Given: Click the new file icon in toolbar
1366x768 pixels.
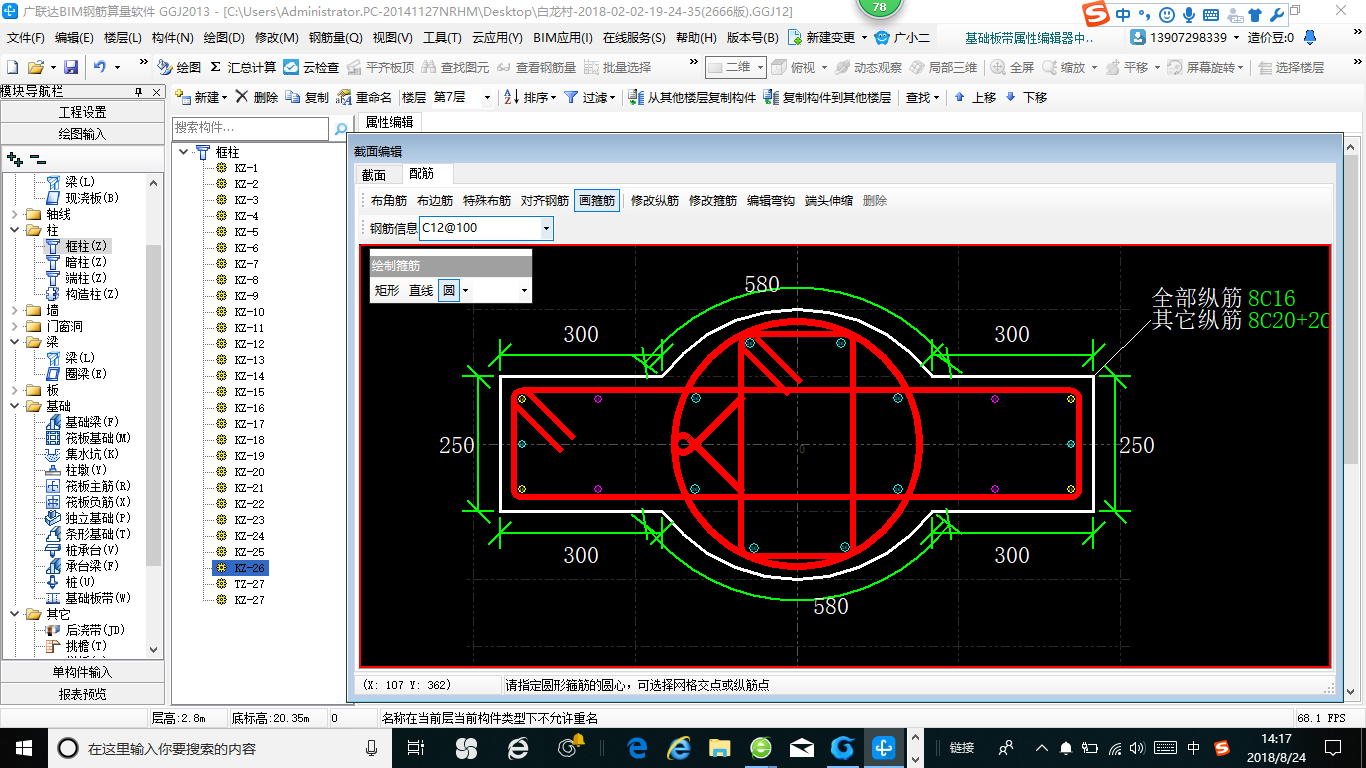Looking at the screenshot, I should click(x=12, y=67).
